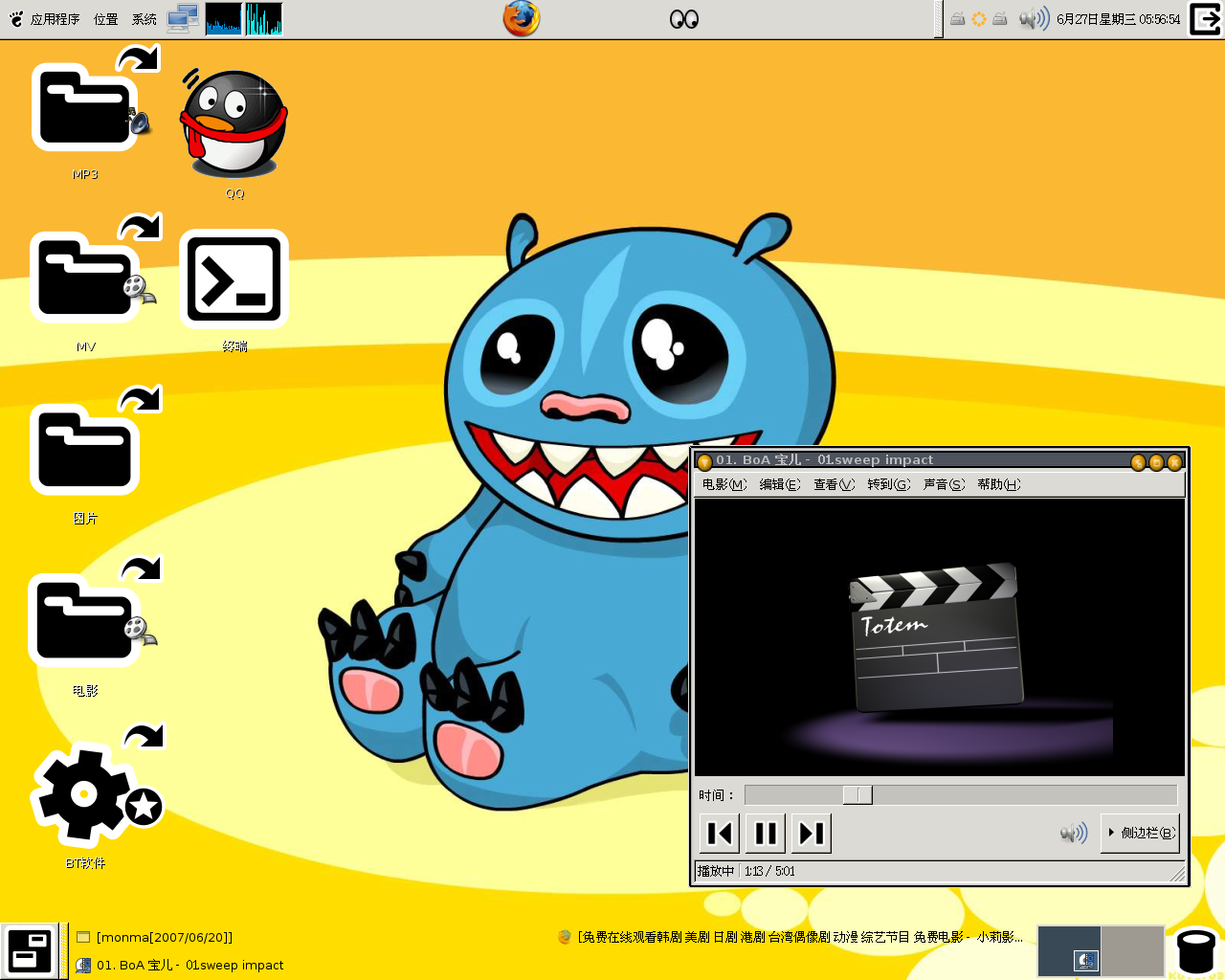Open the 位置 places menu
The image size is (1225, 980).
coord(106,19)
